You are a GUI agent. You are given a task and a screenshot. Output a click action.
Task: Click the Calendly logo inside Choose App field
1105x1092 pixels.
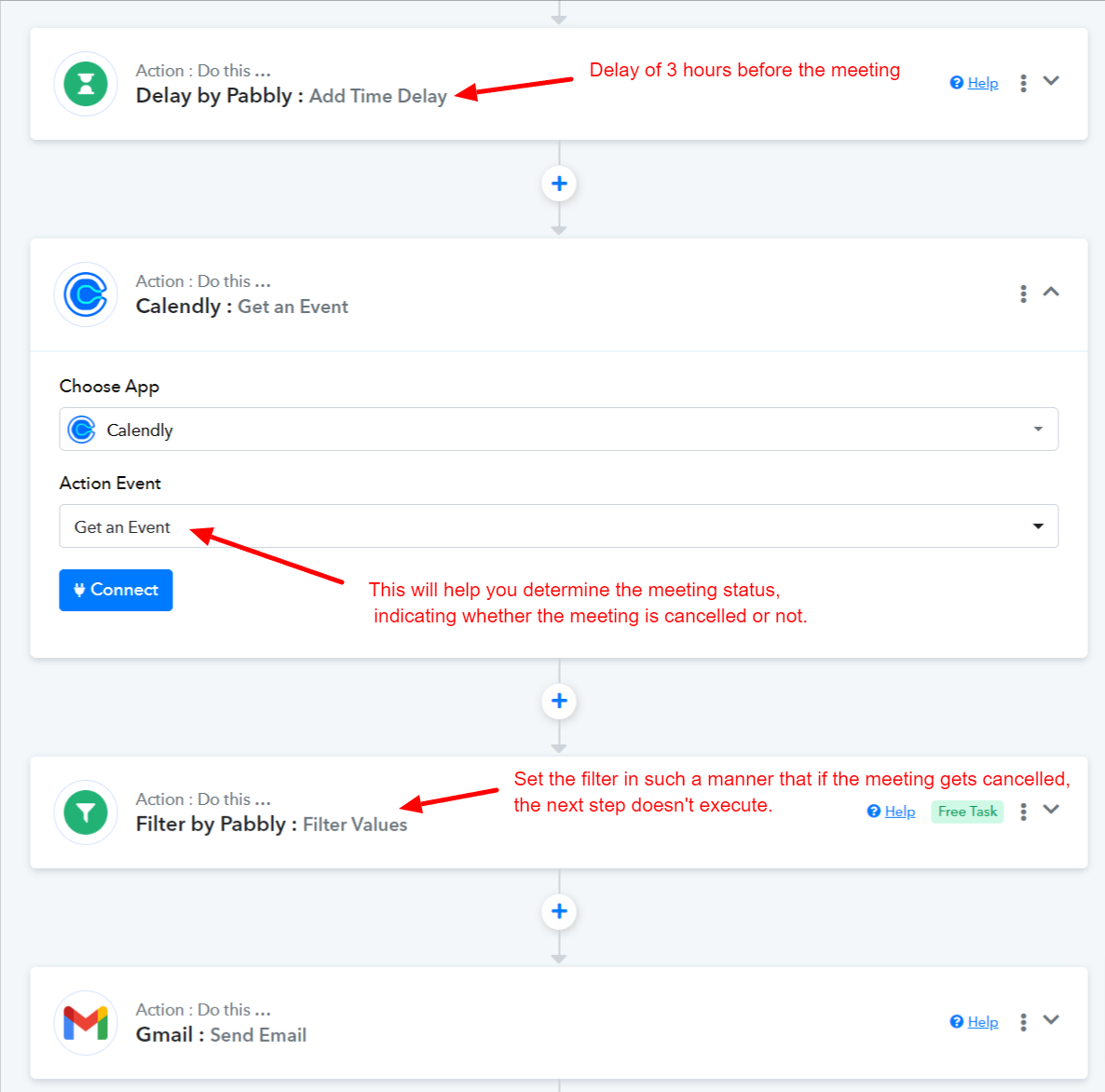point(82,430)
